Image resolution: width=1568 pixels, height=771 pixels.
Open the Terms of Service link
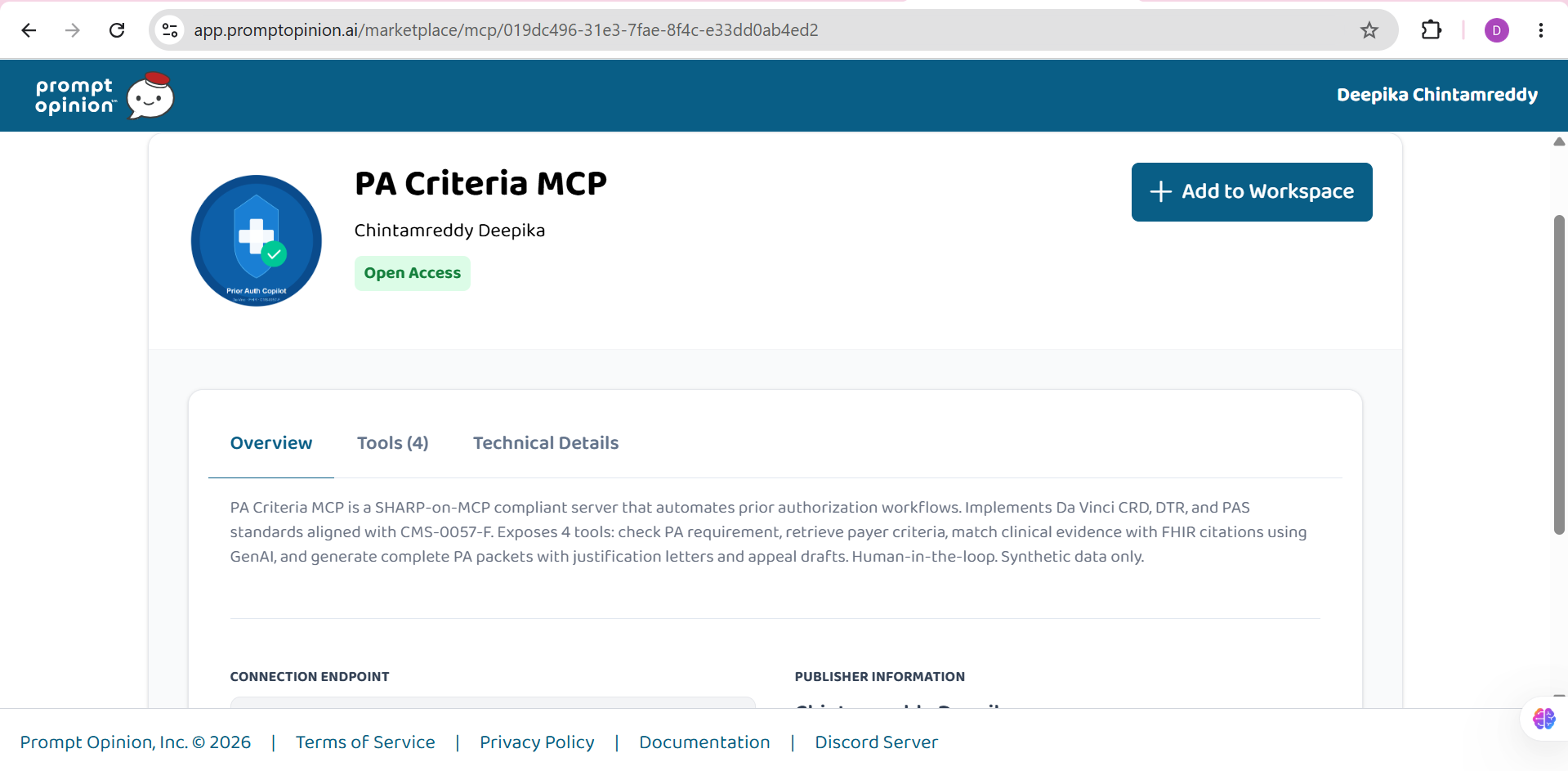coord(365,742)
